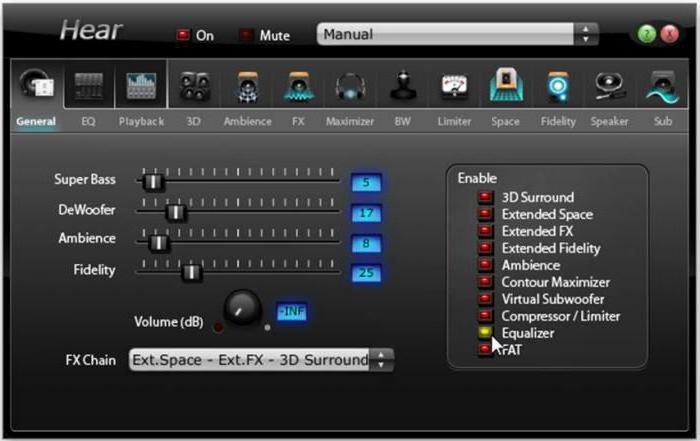The height and width of the screenshot is (441, 700).
Task: Toggle the Mute switch
Action: pyautogui.click(x=246, y=35)
